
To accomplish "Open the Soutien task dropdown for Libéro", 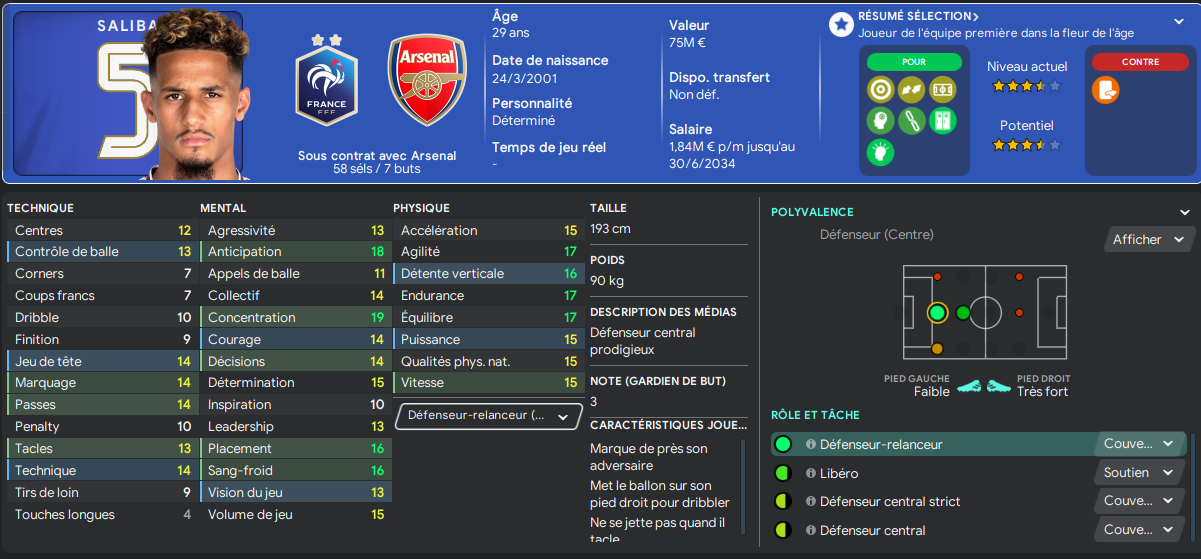I will [1138, 473].
